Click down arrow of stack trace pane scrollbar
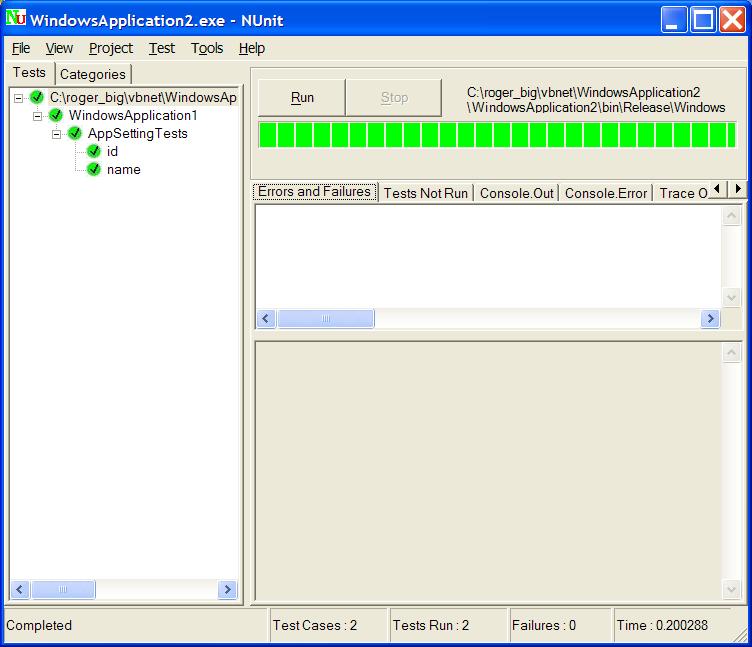Screen dimensions: 752x647 (731, 589)
